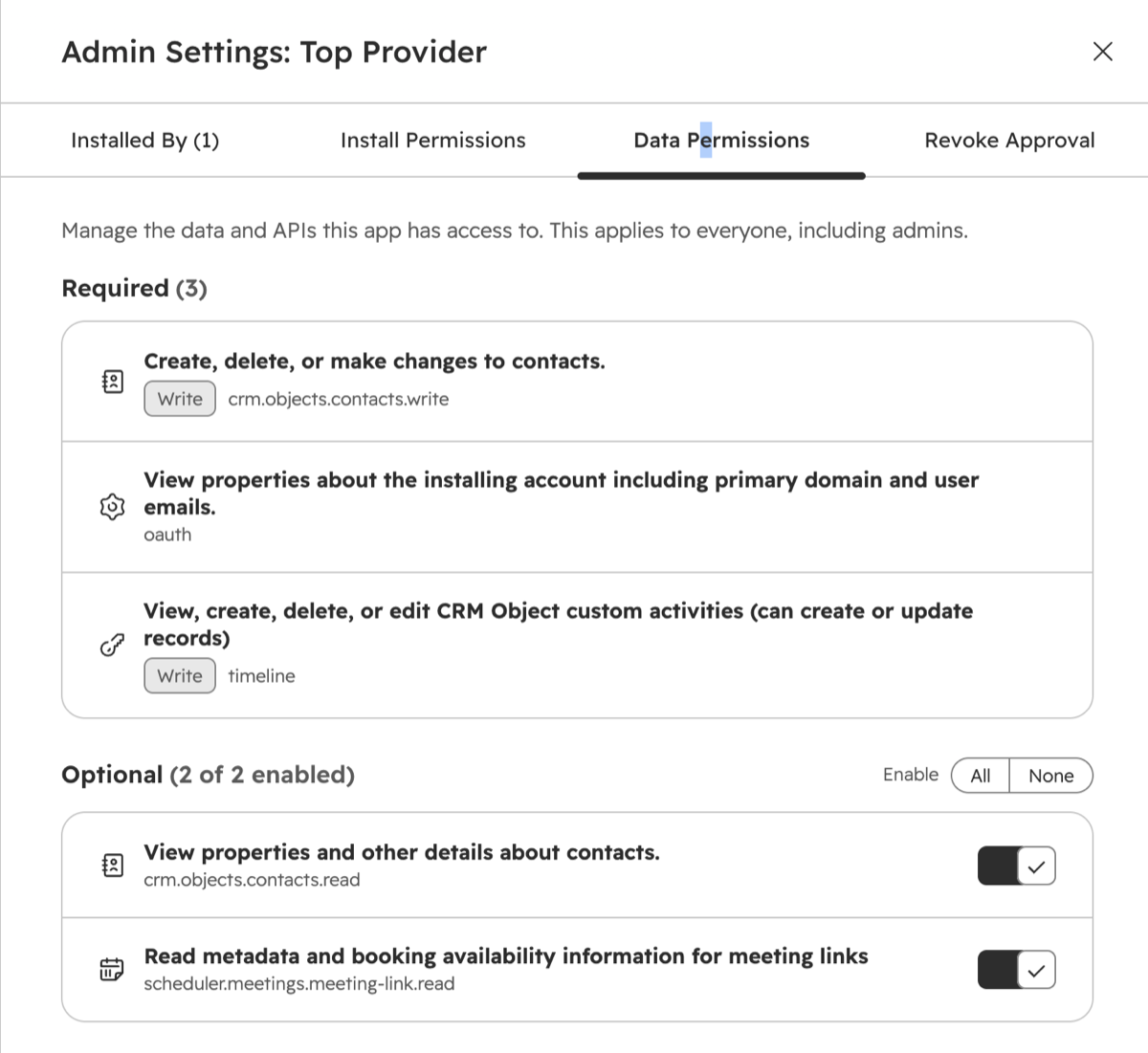Select the Data Permissions tab
1148x1053 pixels.
(721, 141)
